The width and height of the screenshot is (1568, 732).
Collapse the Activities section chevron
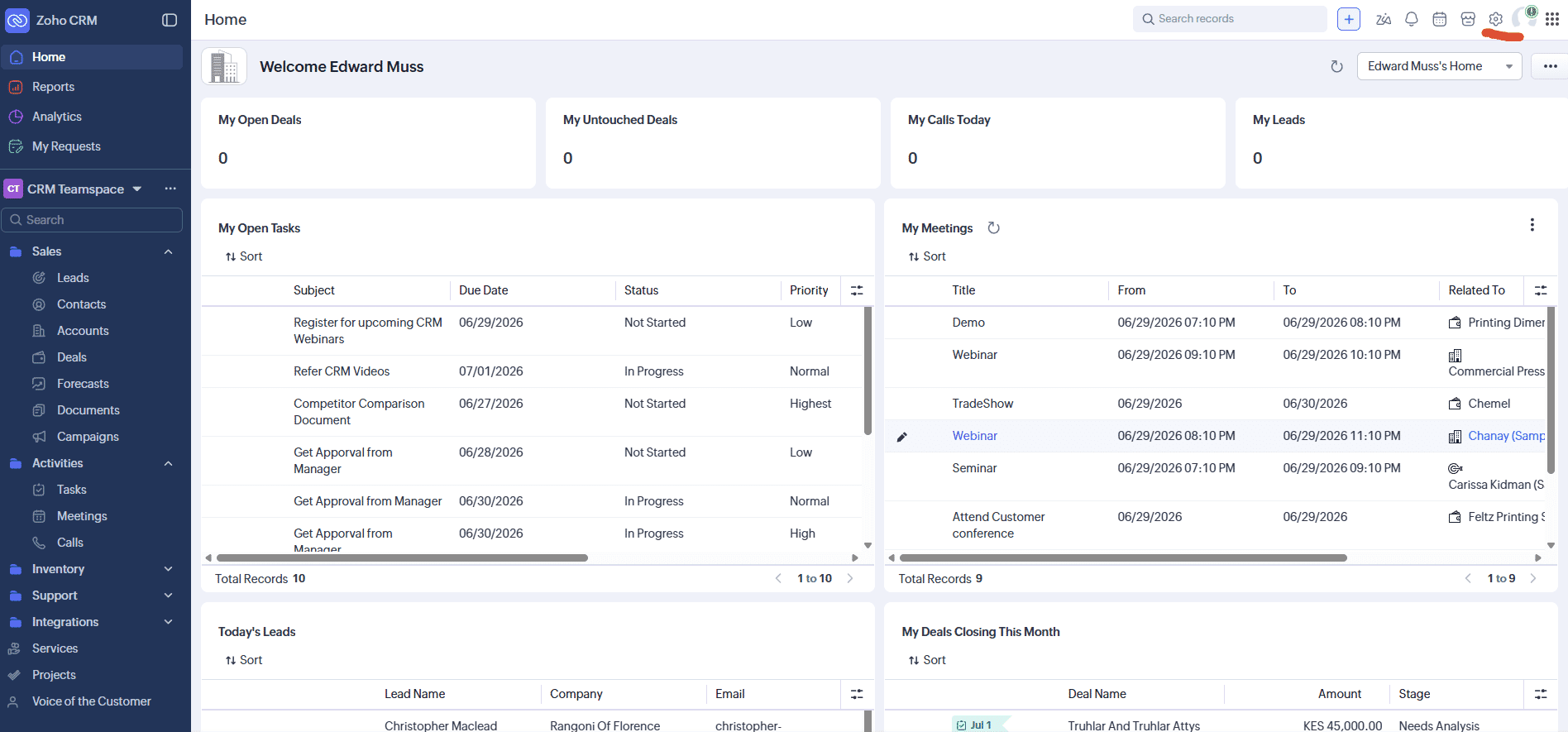pos(169,463)
